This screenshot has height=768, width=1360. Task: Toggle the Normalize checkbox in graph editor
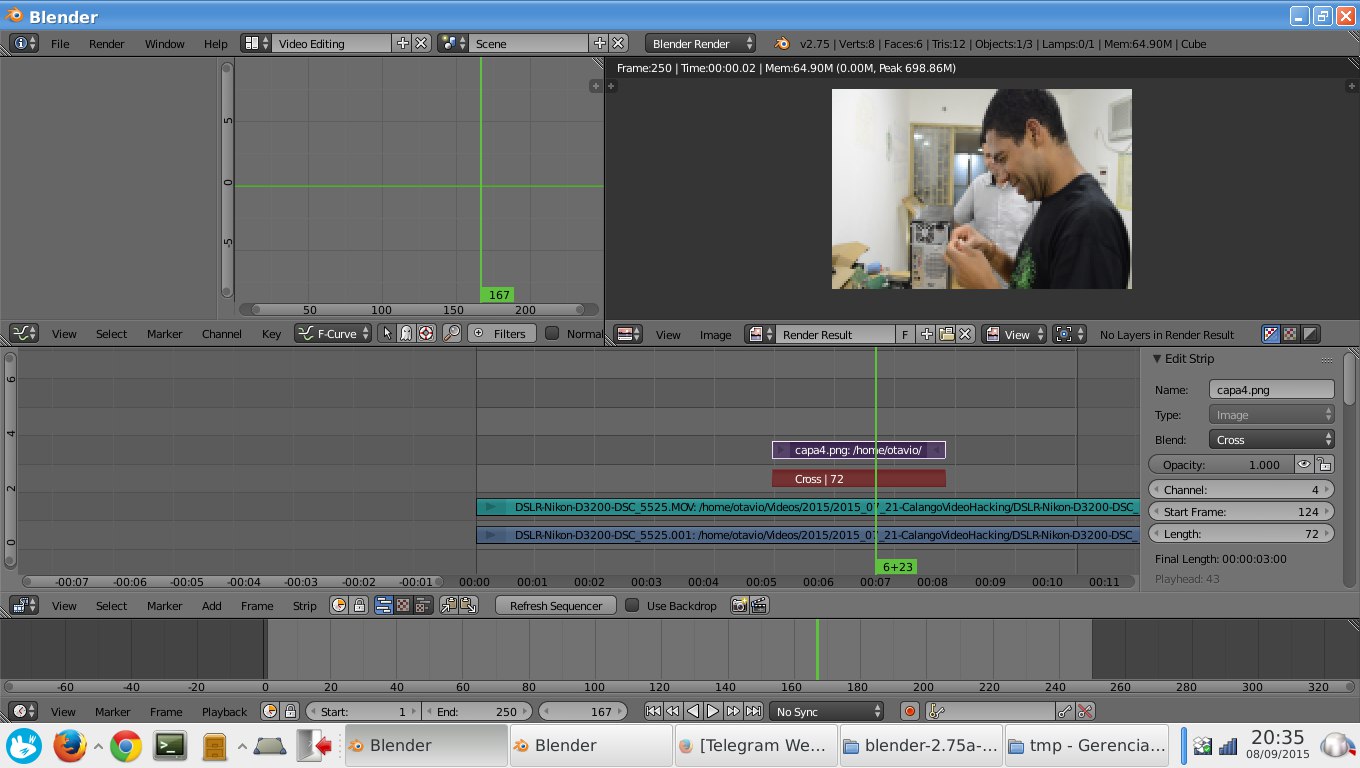pos(552,334)
